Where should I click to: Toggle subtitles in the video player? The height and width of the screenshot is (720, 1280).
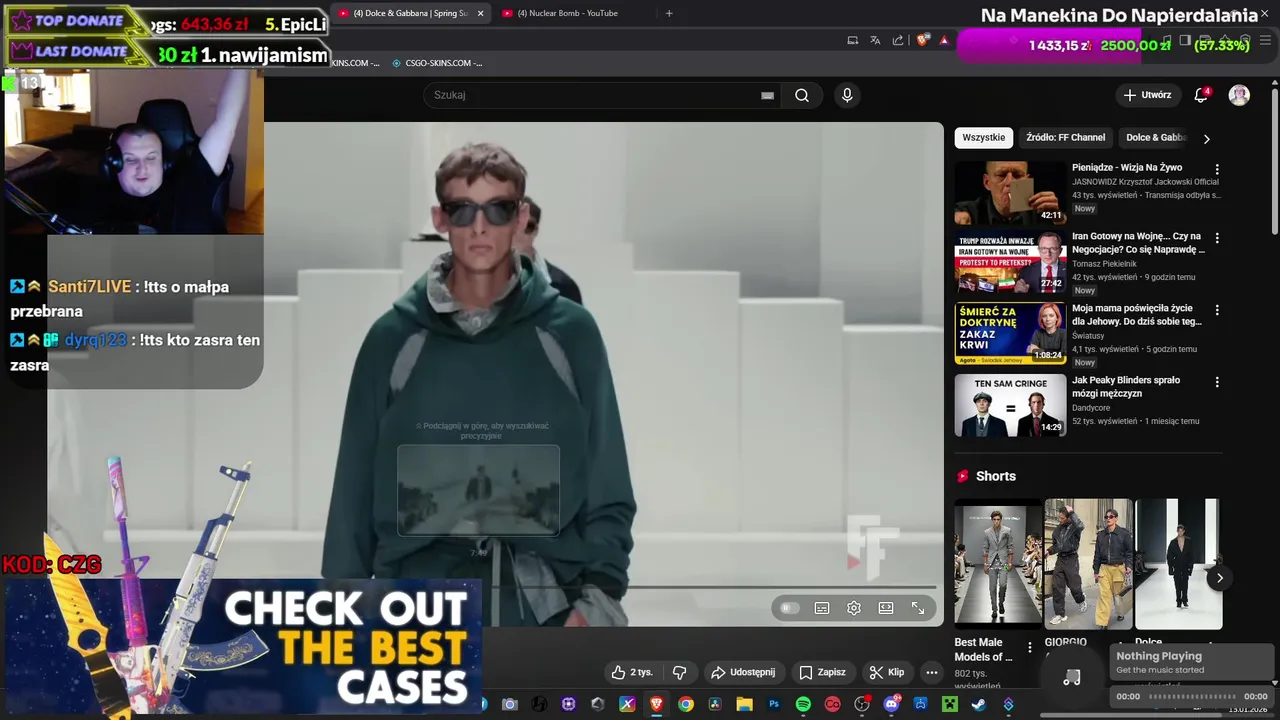tap(822, 608)
